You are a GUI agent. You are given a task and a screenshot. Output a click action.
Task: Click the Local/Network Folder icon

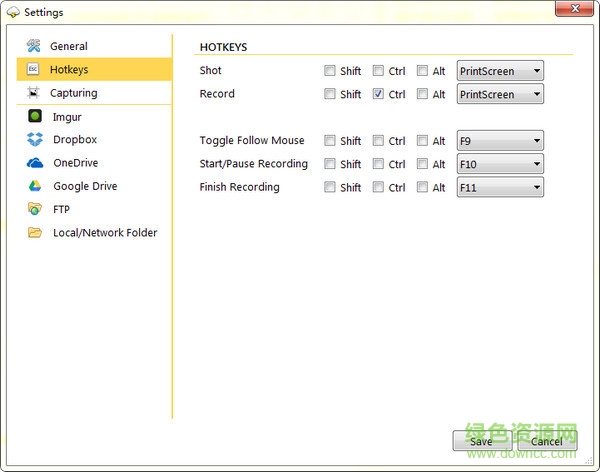coord(35,233)
